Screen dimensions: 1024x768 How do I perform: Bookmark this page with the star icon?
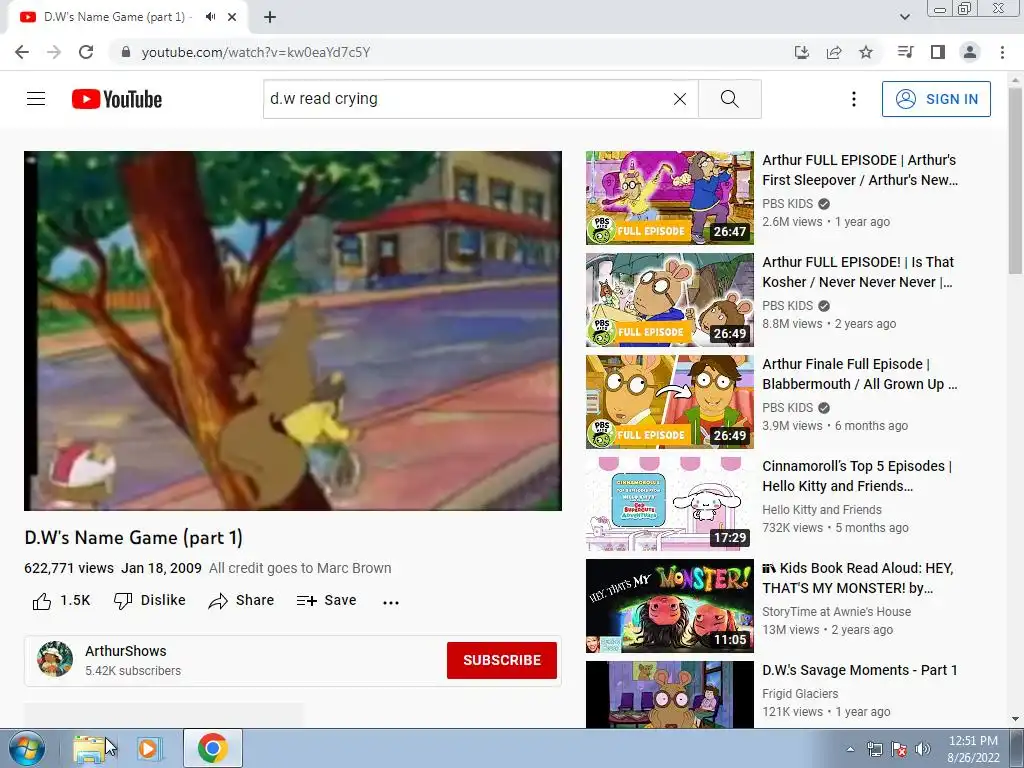[866, 52]
